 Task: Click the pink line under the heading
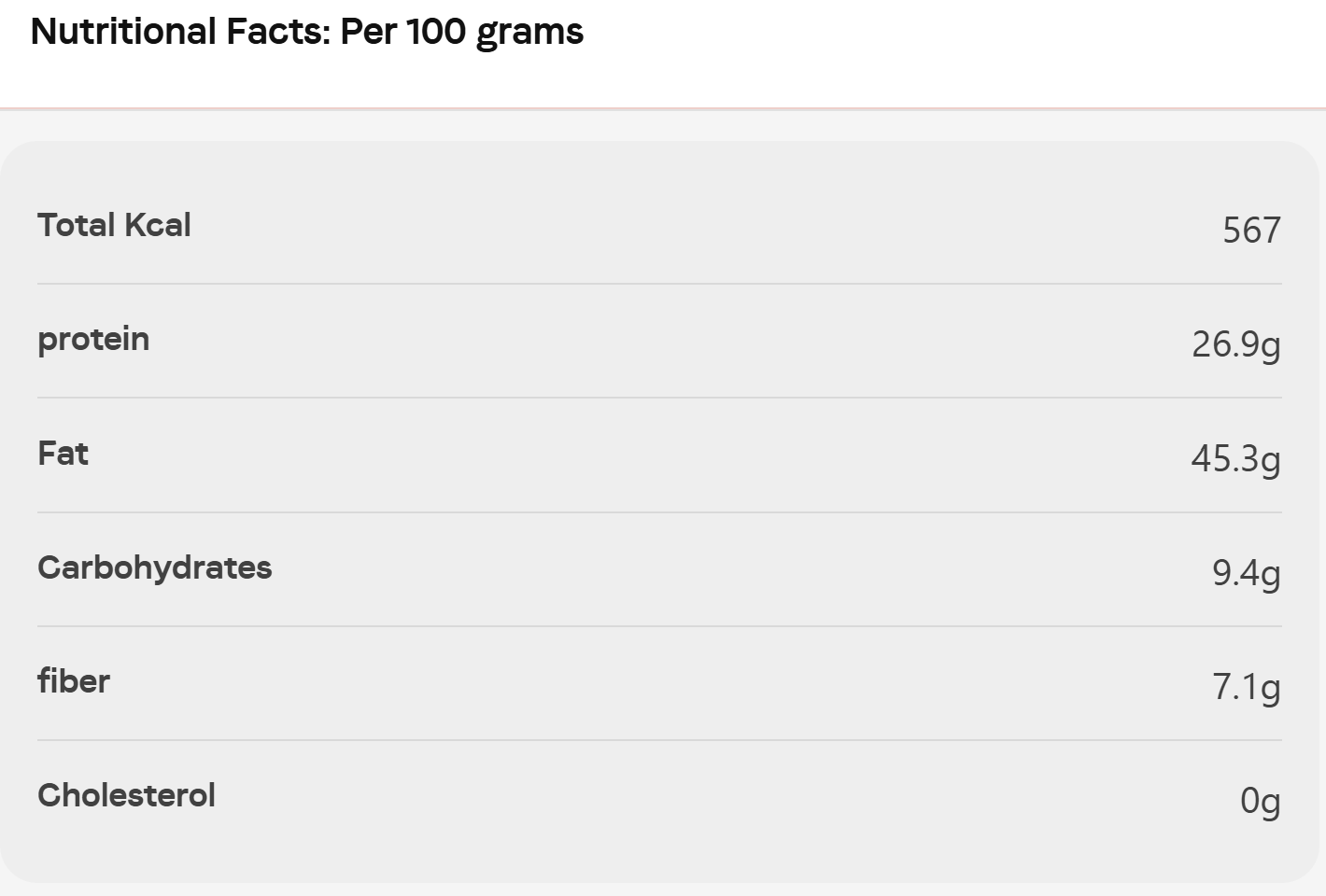663,109
